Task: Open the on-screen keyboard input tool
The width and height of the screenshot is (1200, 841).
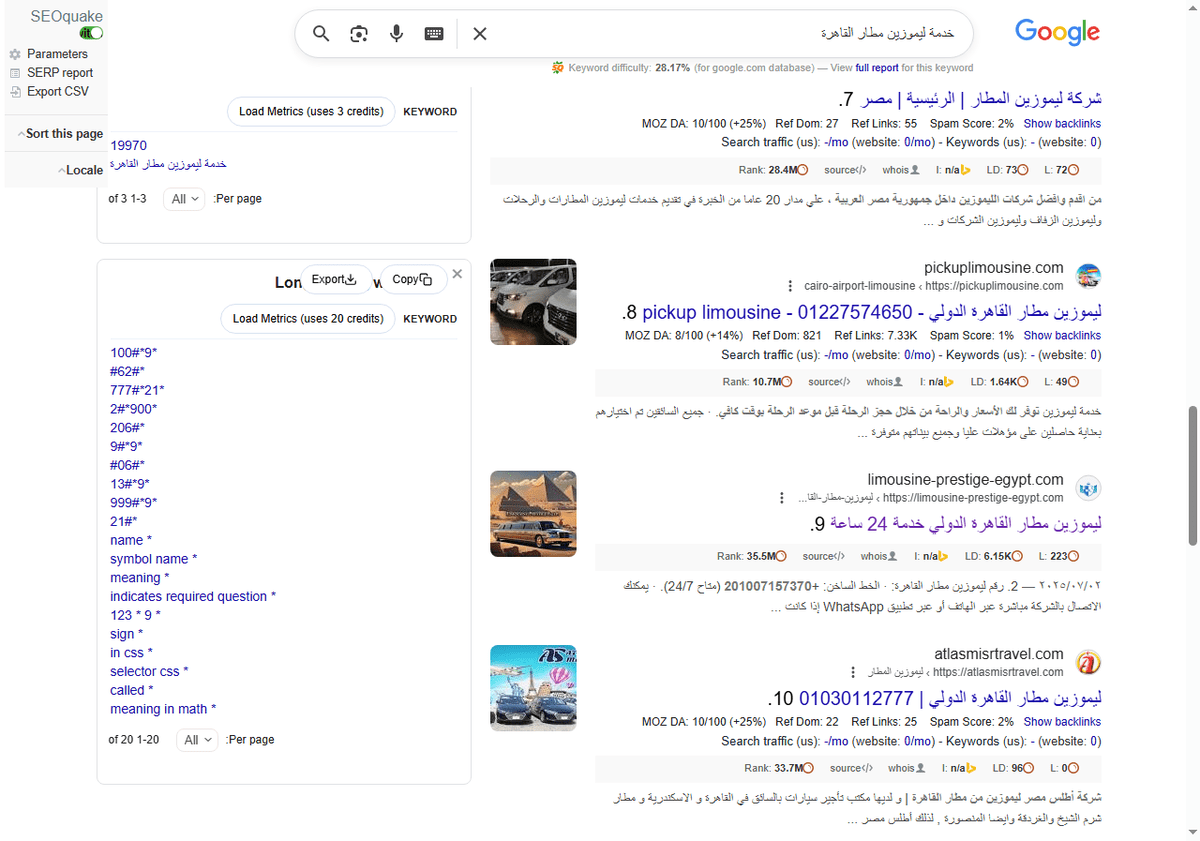Action: coord(433,33)
